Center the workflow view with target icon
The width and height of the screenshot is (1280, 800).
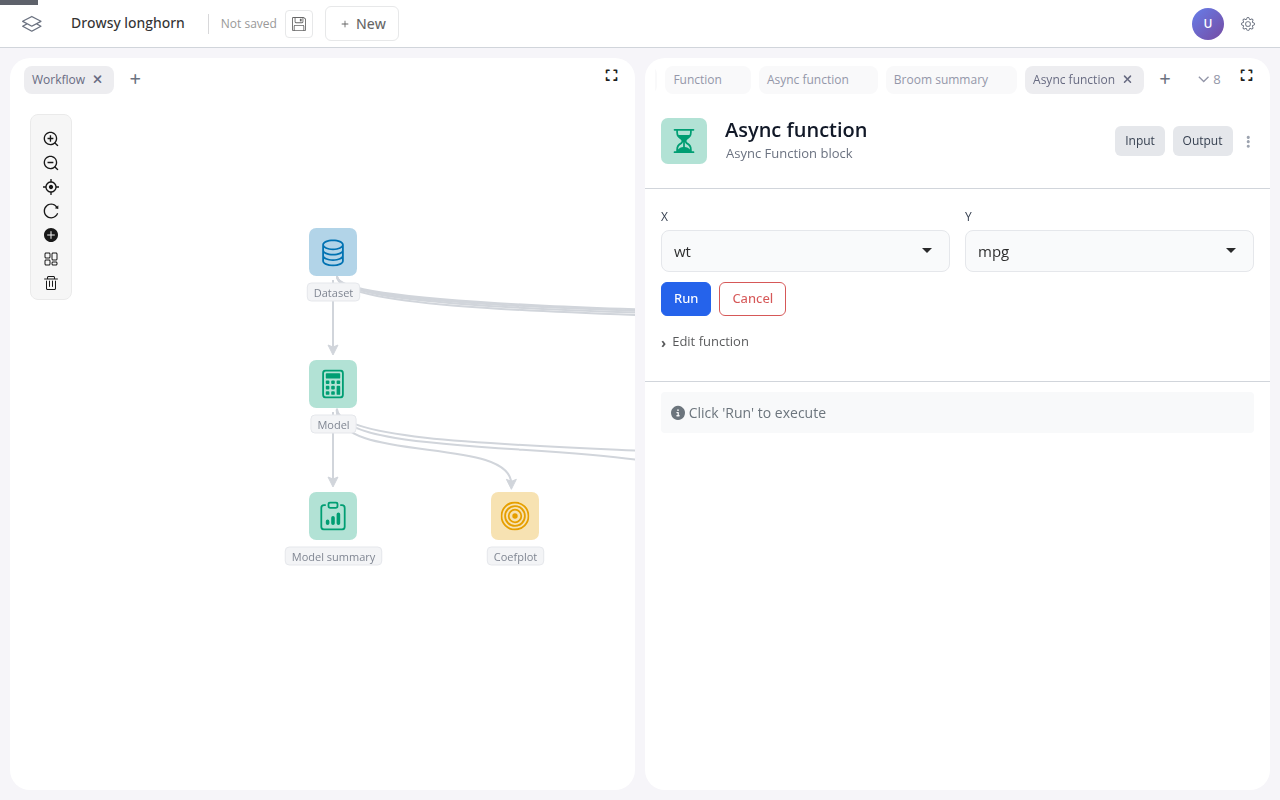click(x=51, y=187)
